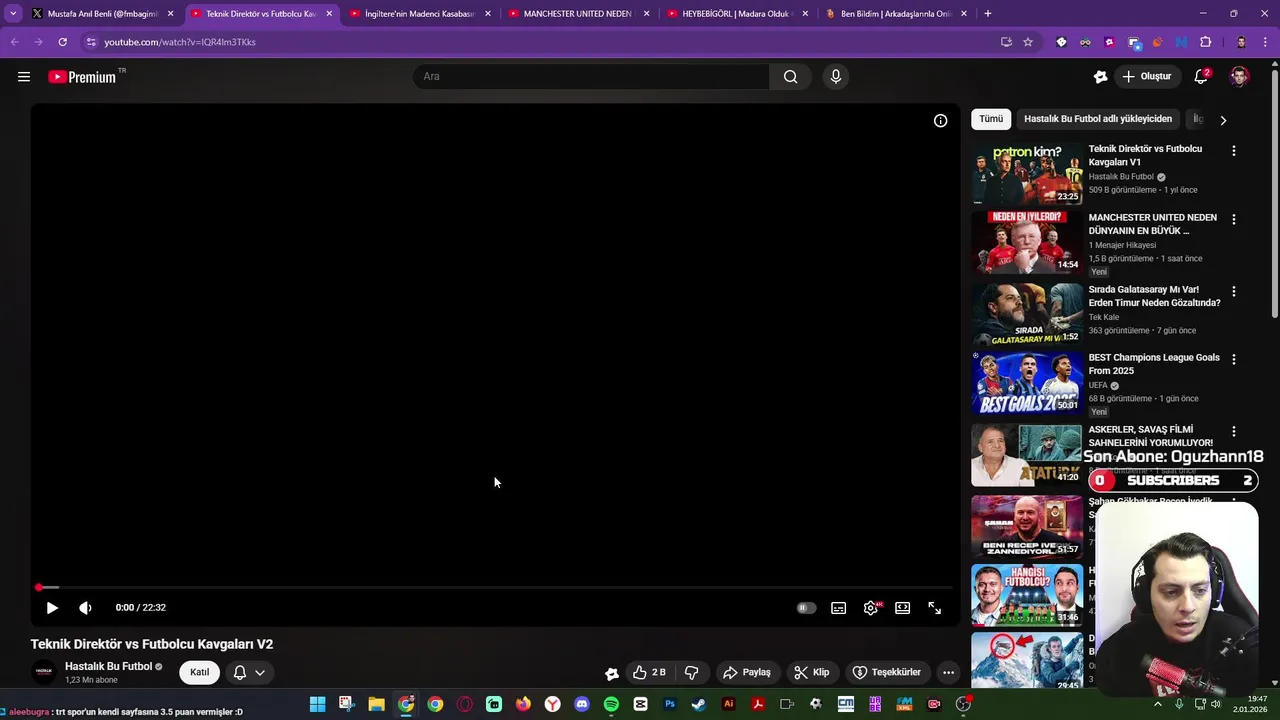Click the sparkle enhancer icon beside Oluştur
This screenshot has height=720, width=1280.
click(x=1101, y=77)
